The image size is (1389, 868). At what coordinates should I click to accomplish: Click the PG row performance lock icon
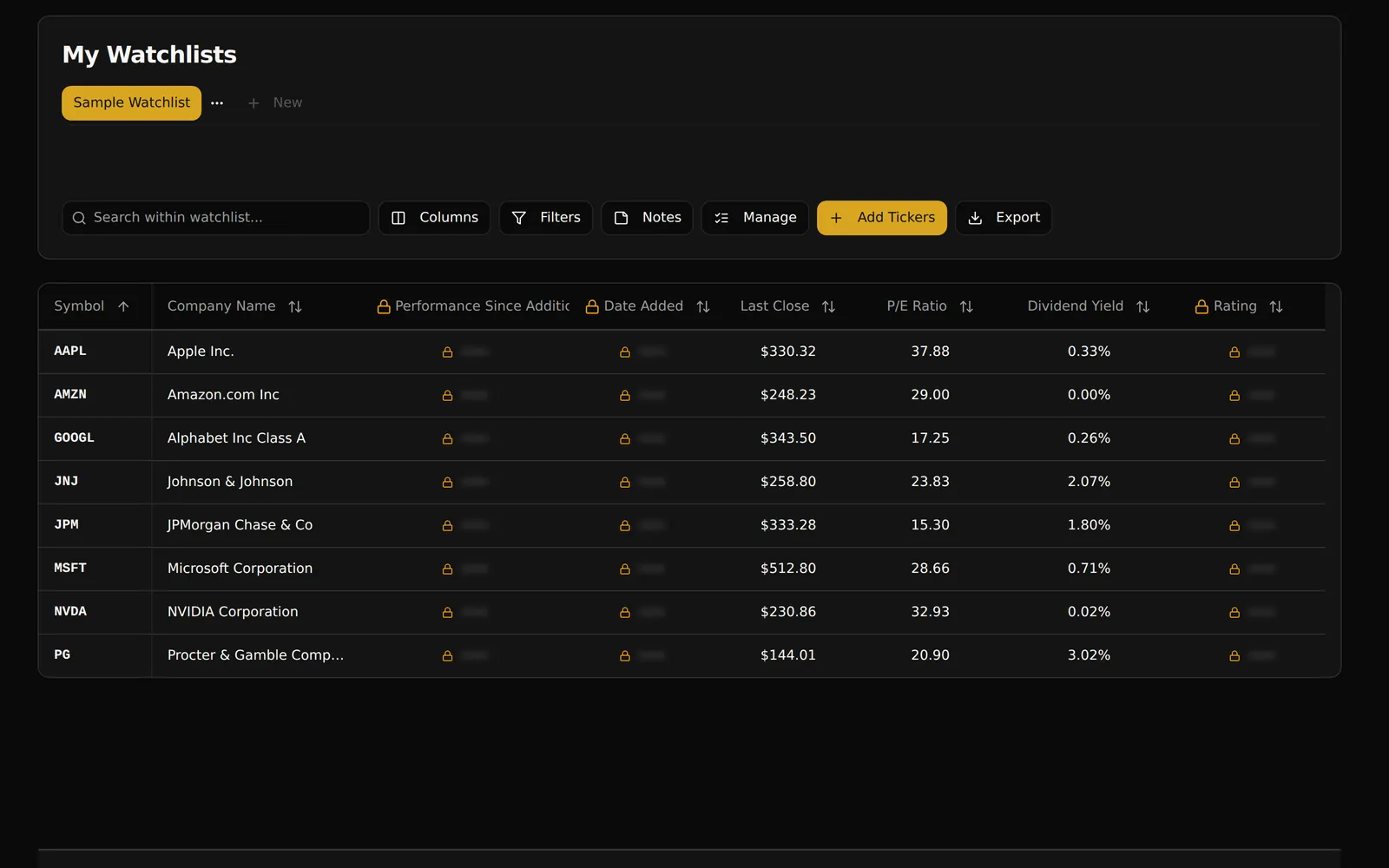(448, 655)
